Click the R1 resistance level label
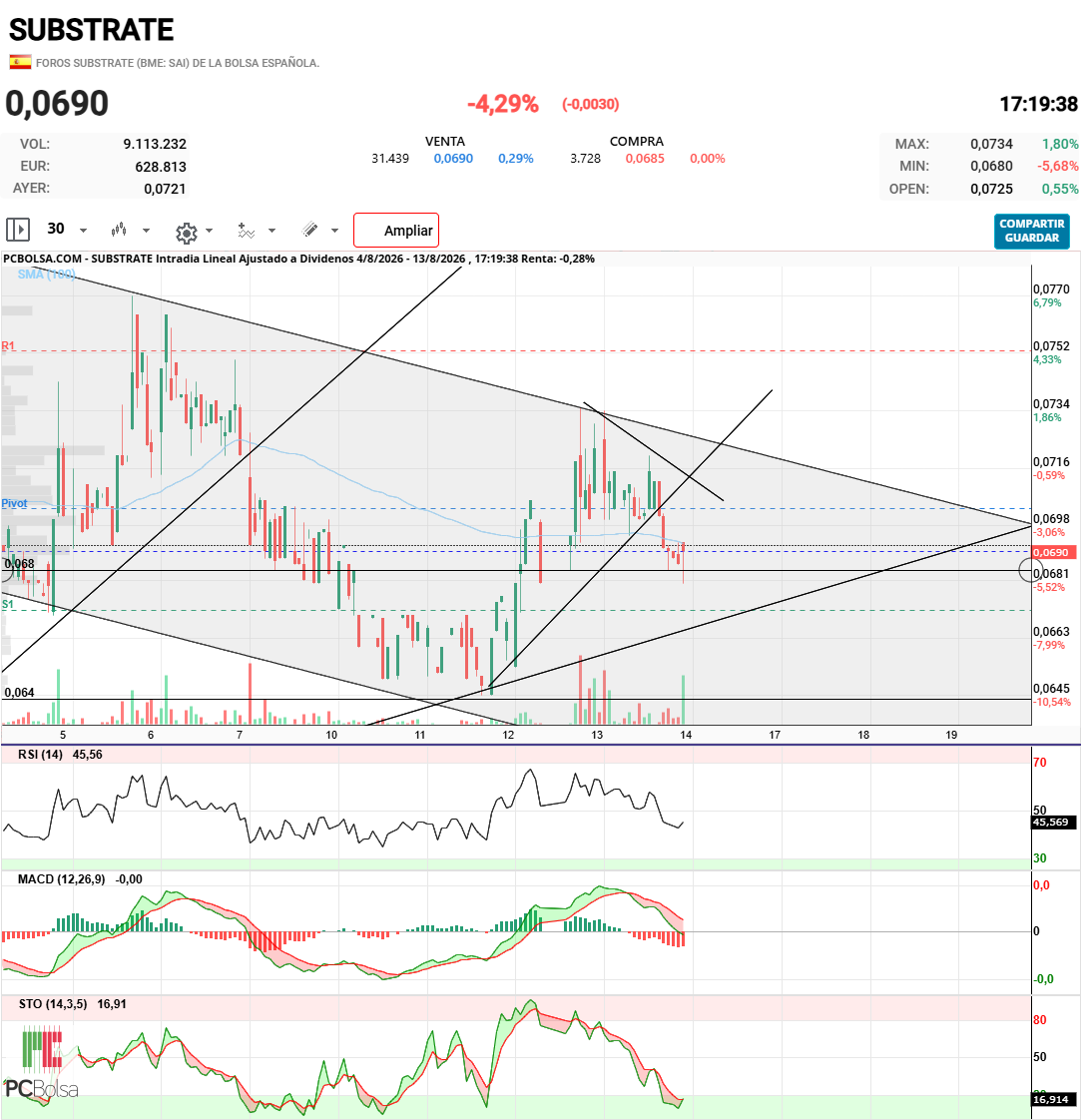Viewport: 1084px width, 1120px height. point(8,345)
